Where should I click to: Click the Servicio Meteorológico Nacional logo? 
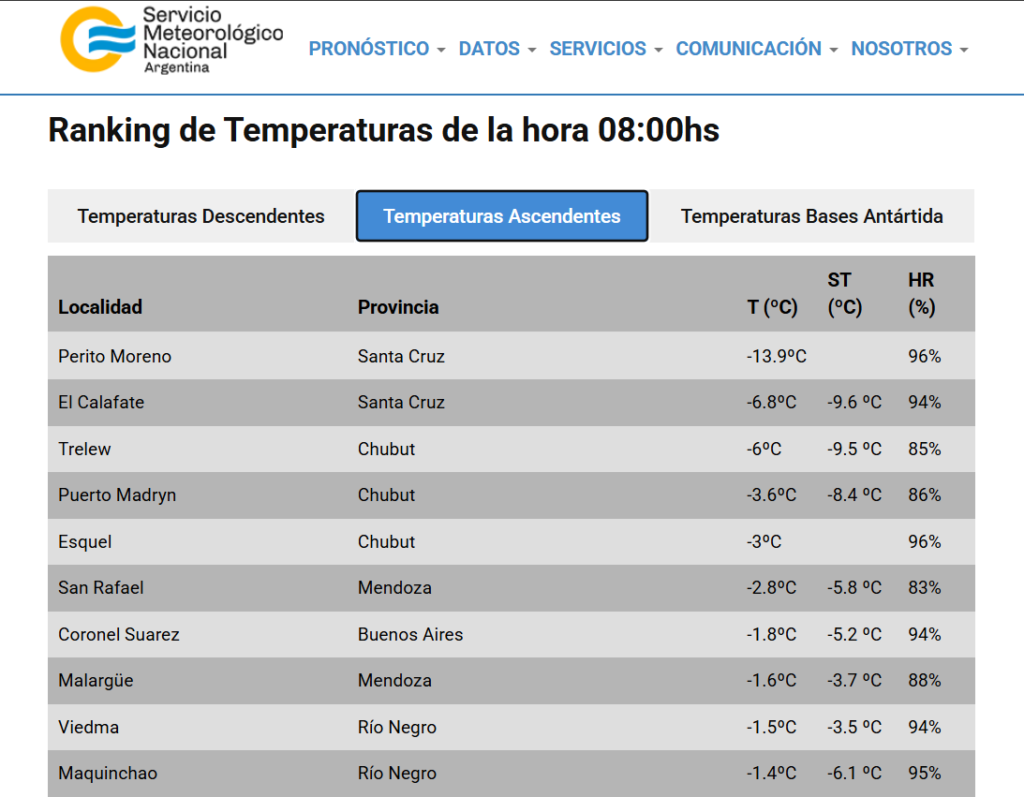point(172,40)
